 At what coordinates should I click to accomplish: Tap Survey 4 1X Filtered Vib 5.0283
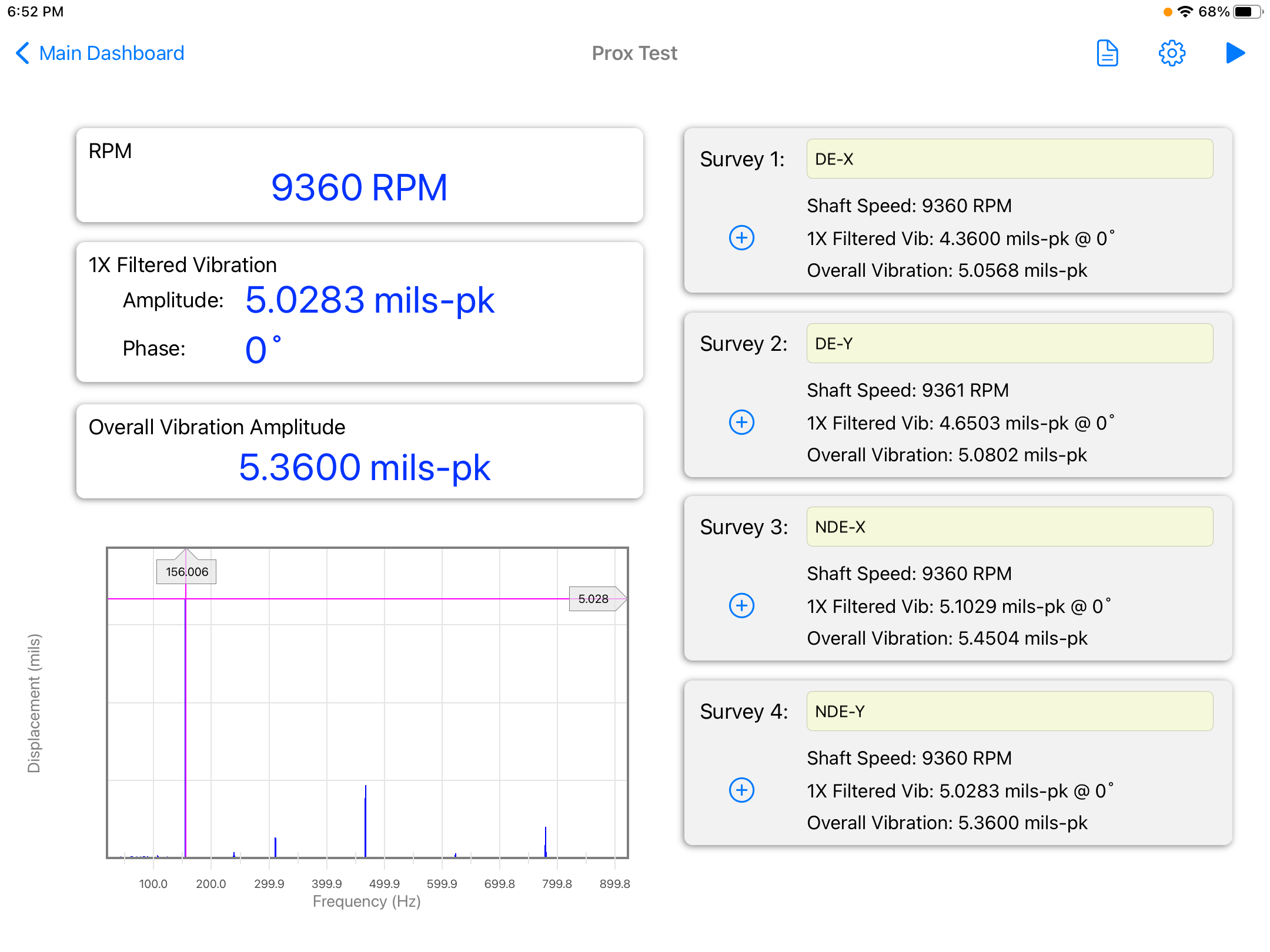point(960,791)
